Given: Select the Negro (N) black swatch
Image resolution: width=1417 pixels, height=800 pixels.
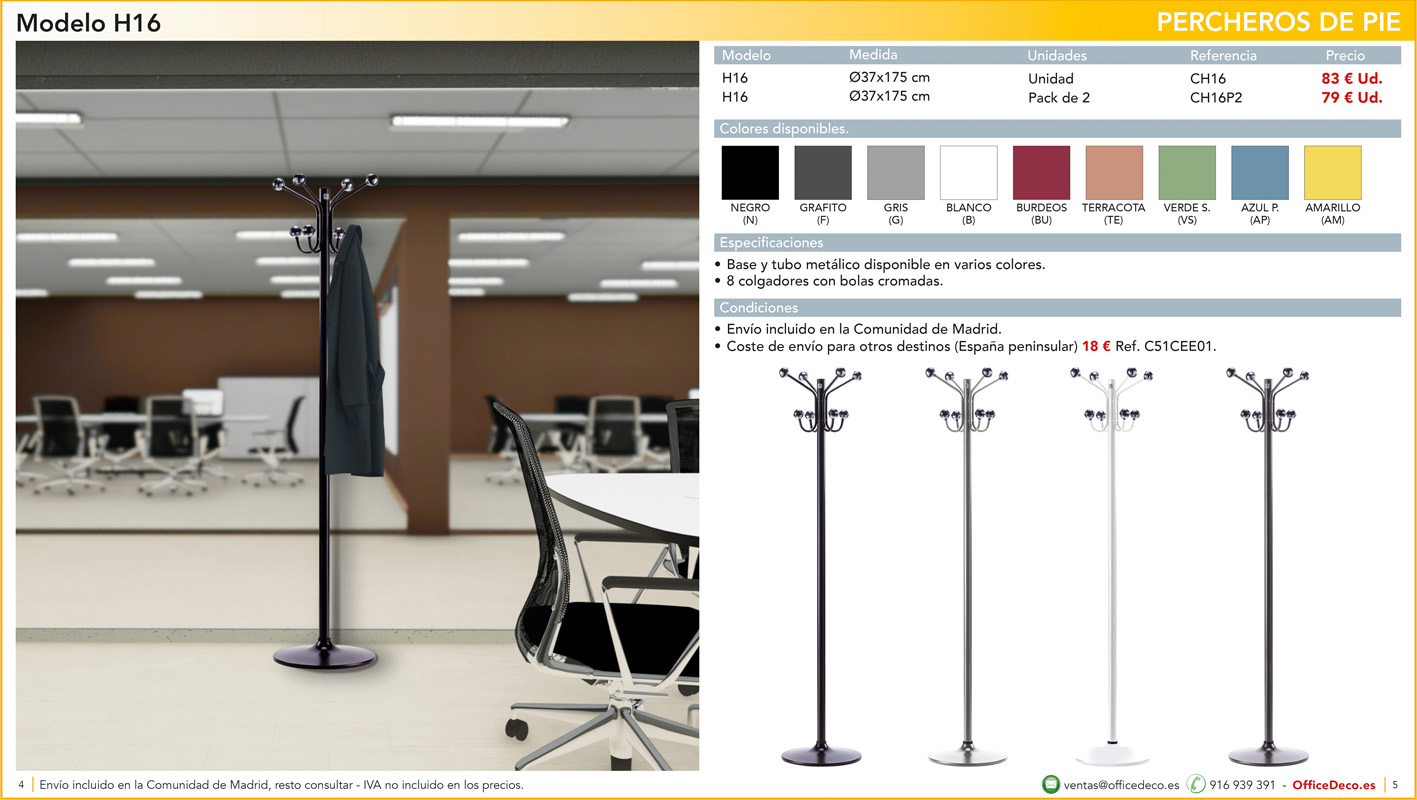Looking at the screenshot, I should coord(750,173).
